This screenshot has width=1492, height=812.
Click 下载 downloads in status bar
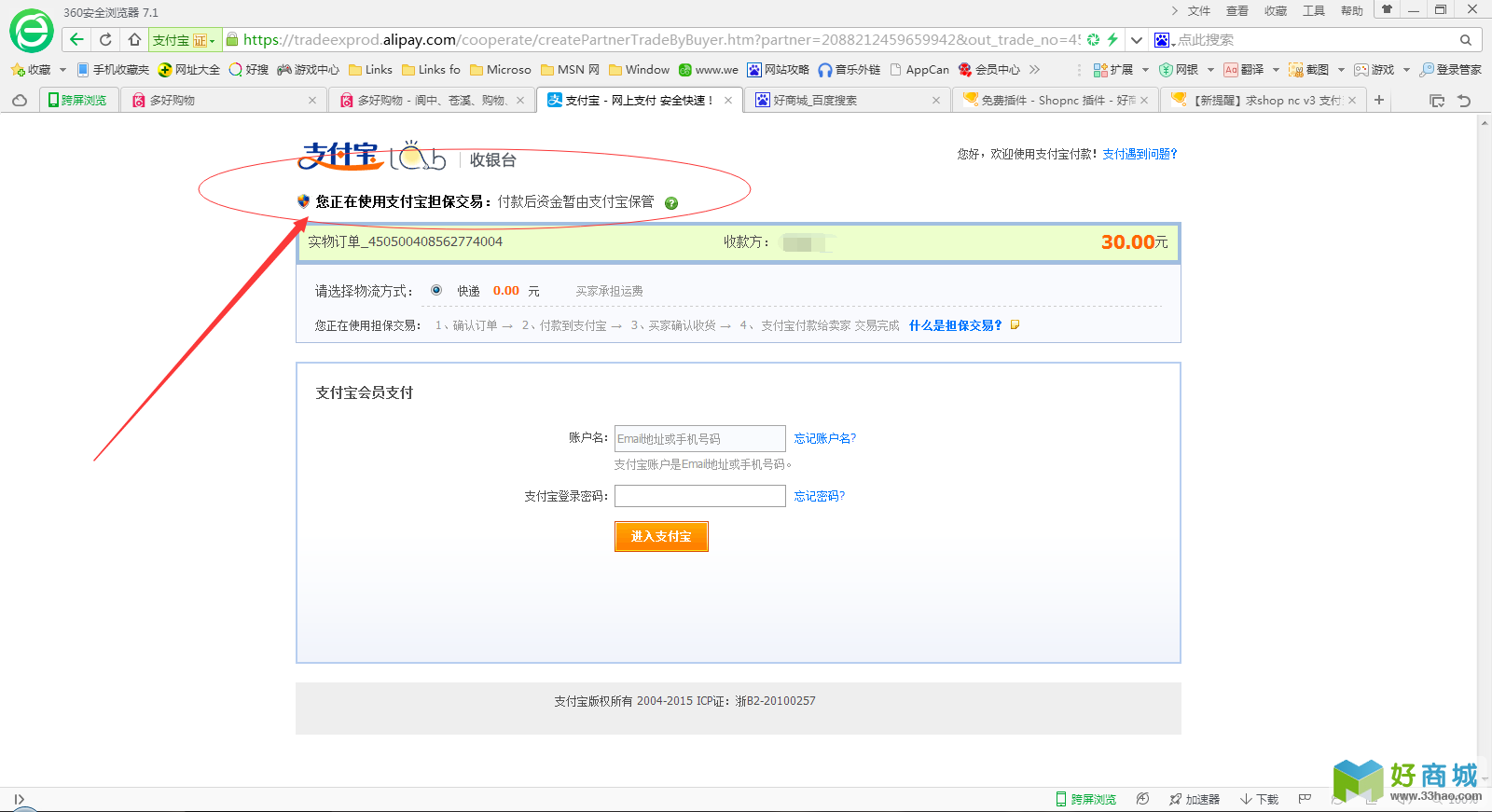pos(1259,799)
